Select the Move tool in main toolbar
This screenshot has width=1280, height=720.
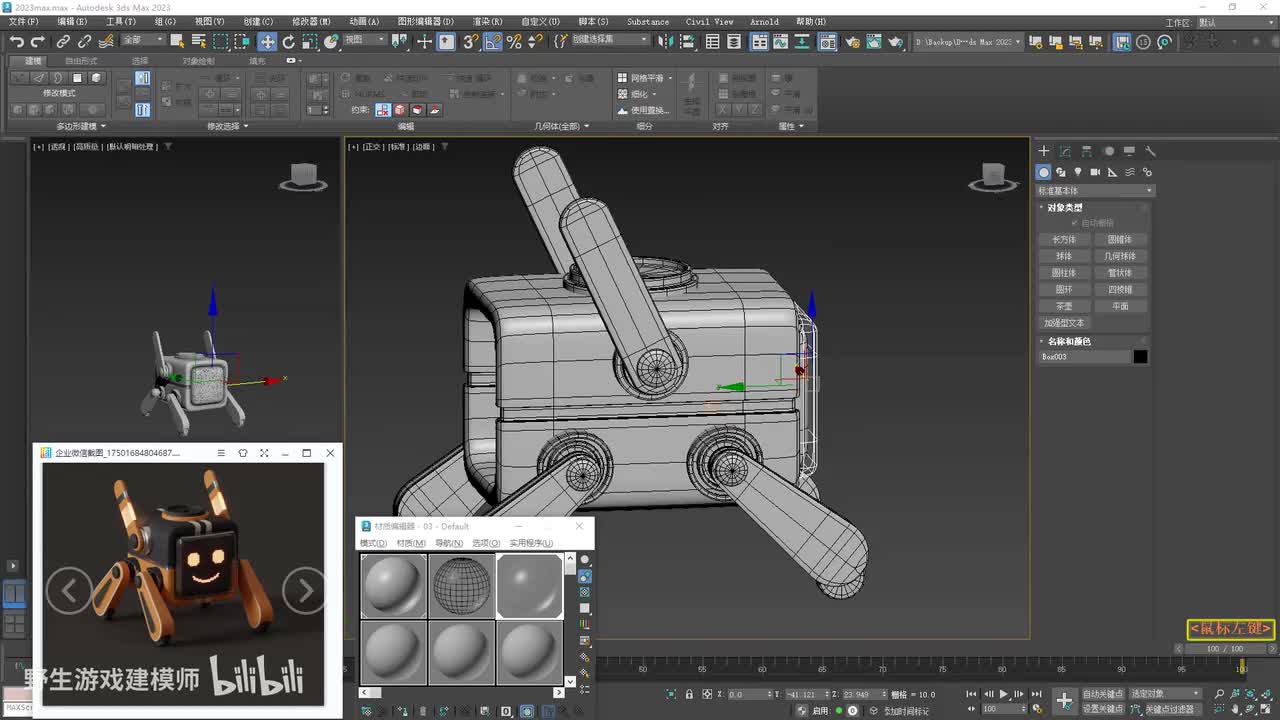pyautogui.click(x=267, y=41)
